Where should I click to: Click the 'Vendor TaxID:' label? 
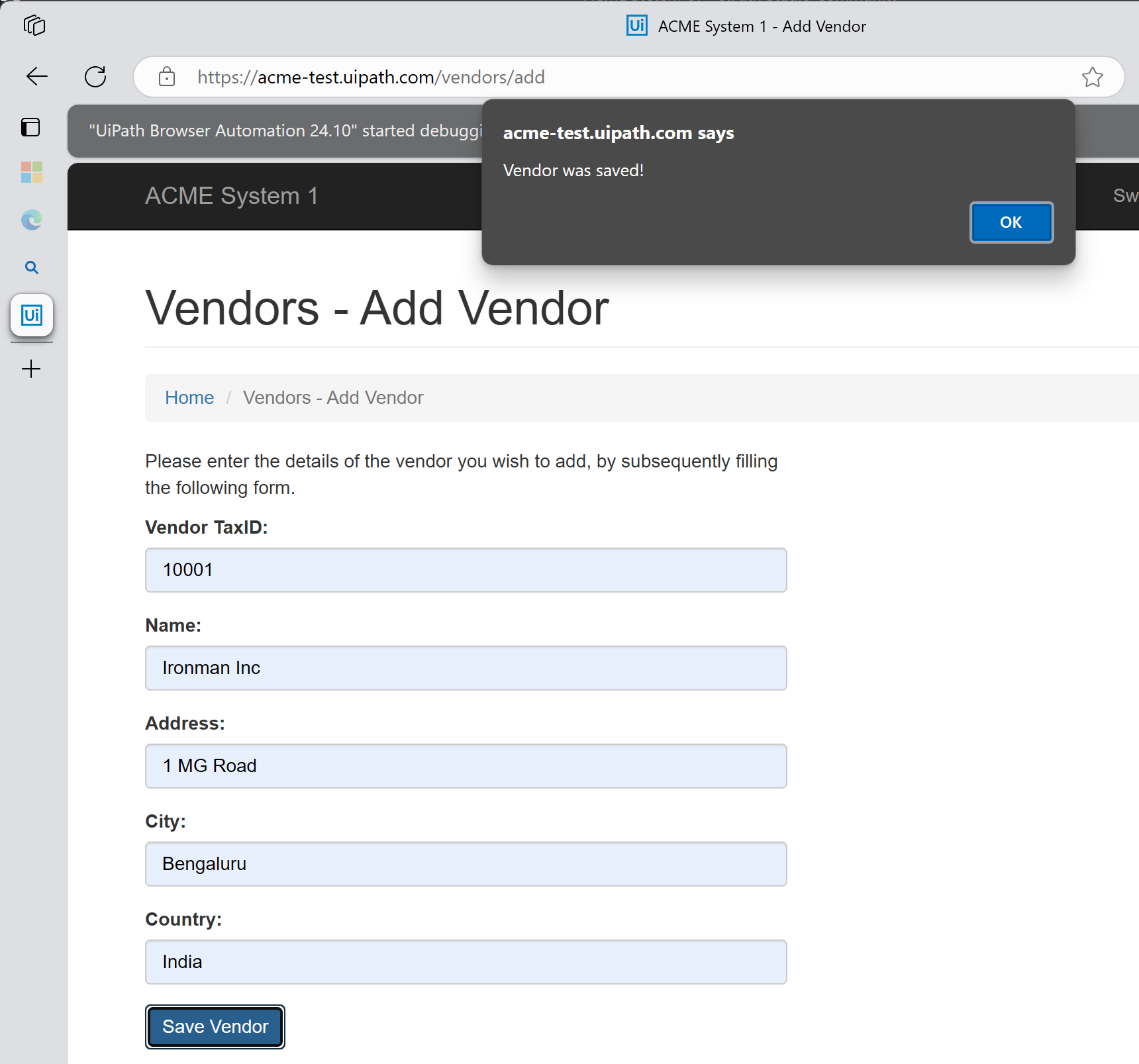(207, 528)
